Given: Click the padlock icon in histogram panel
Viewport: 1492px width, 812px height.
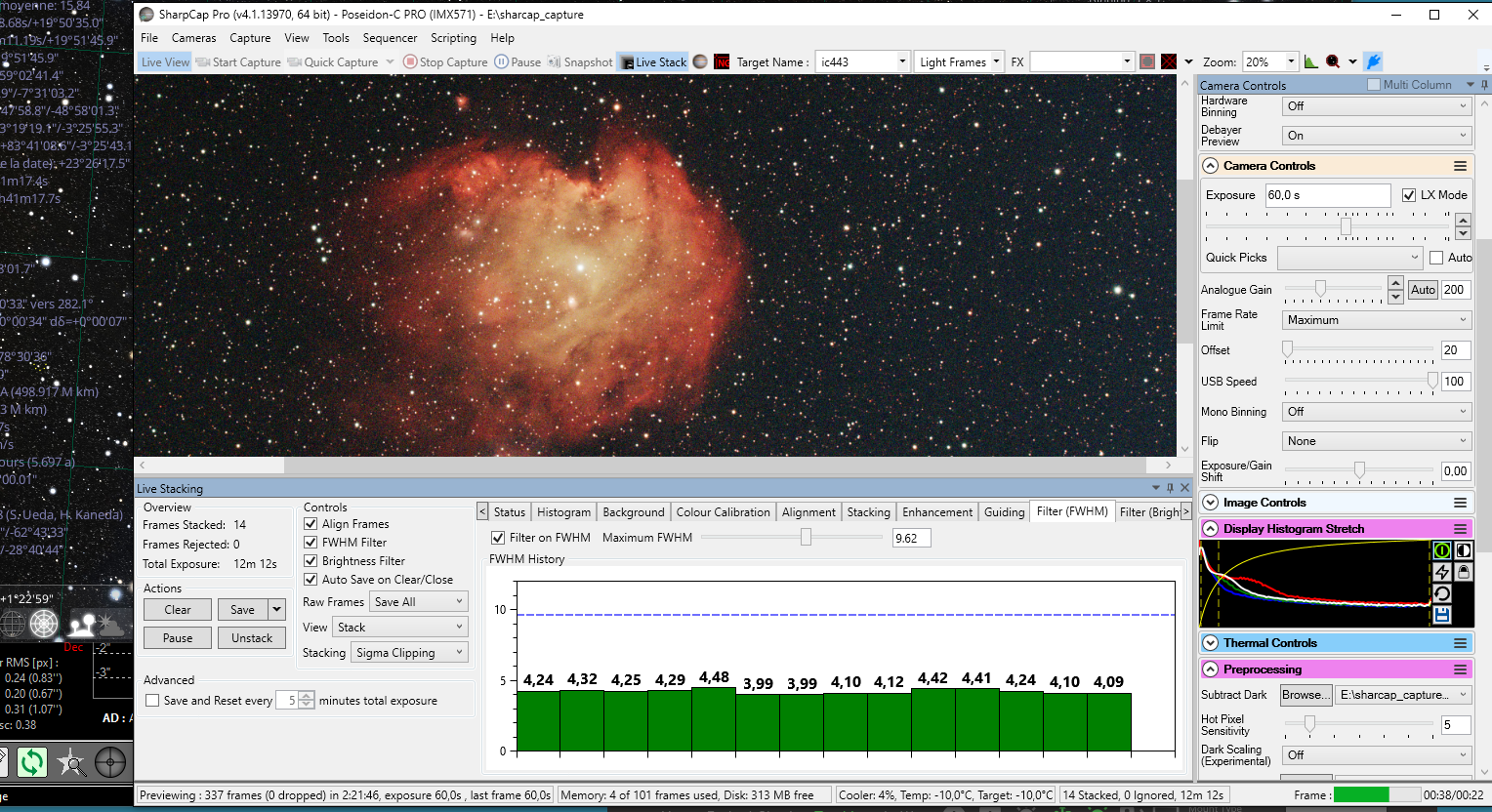Looking at the screenshot, I should 1463,572.
